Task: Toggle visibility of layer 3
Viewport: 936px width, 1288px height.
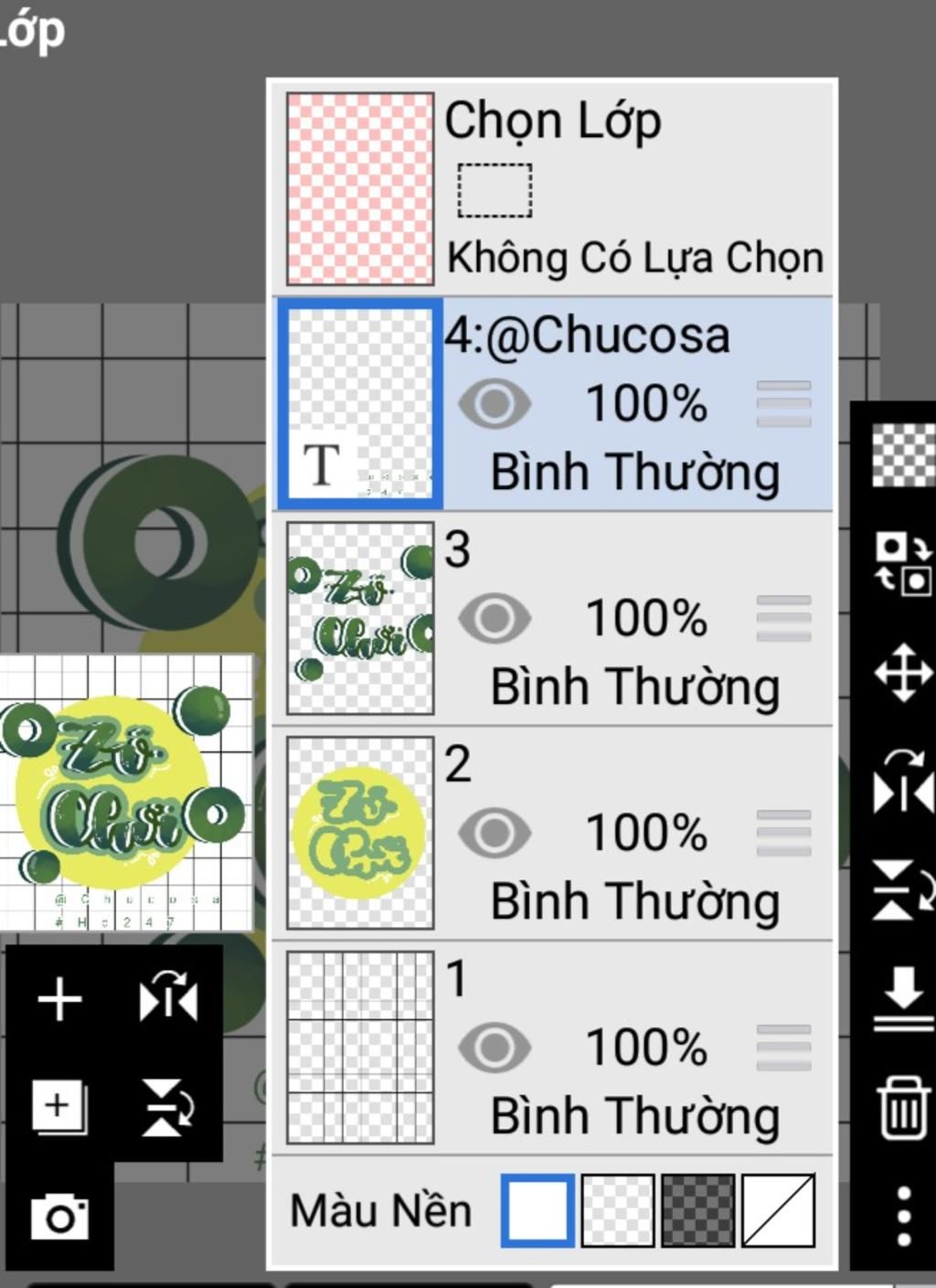Action: coord(495,619)
